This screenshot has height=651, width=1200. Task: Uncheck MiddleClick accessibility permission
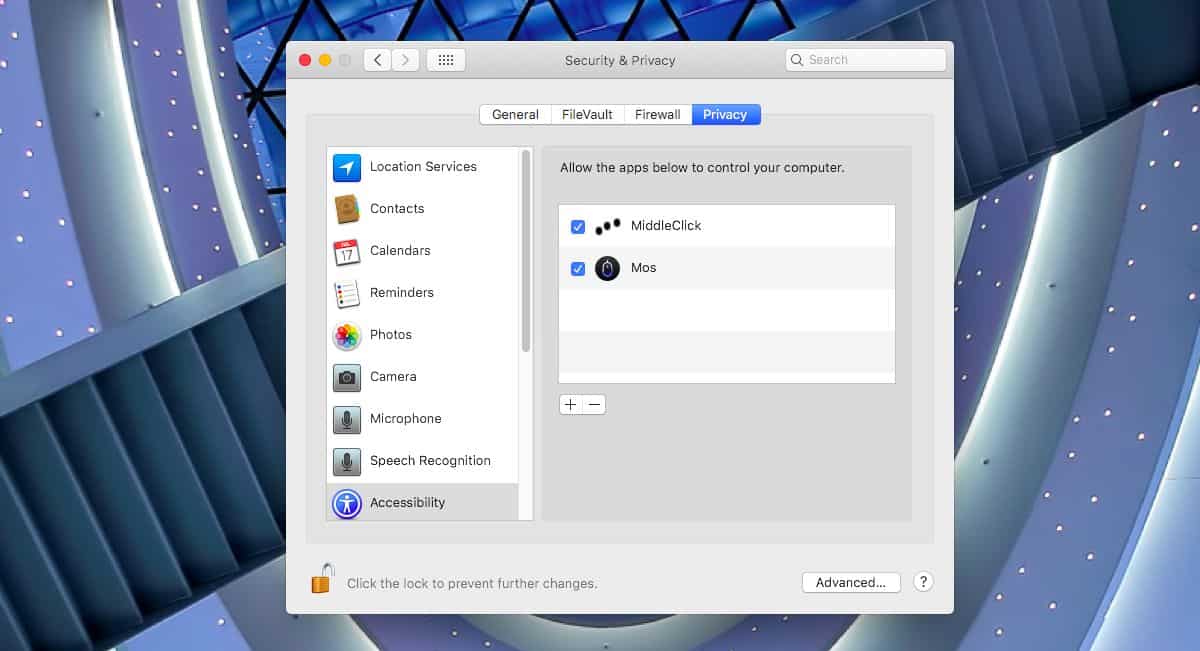pyautogui.click(x=577, y=226)
